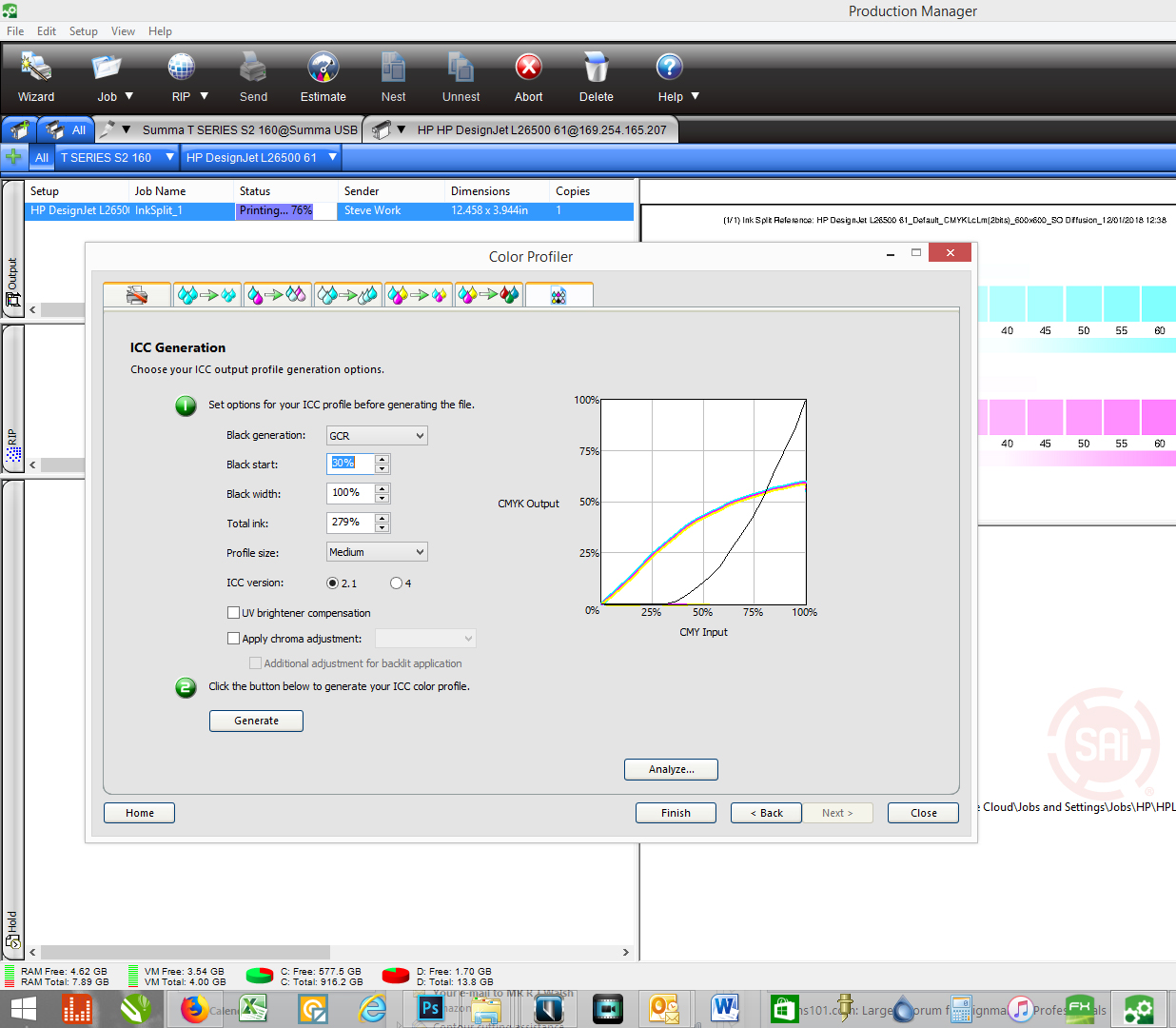Open Internet Explorer from the taskbar
Image resolution: width=1176 pixels, height=1028 pixels.
372,1008
